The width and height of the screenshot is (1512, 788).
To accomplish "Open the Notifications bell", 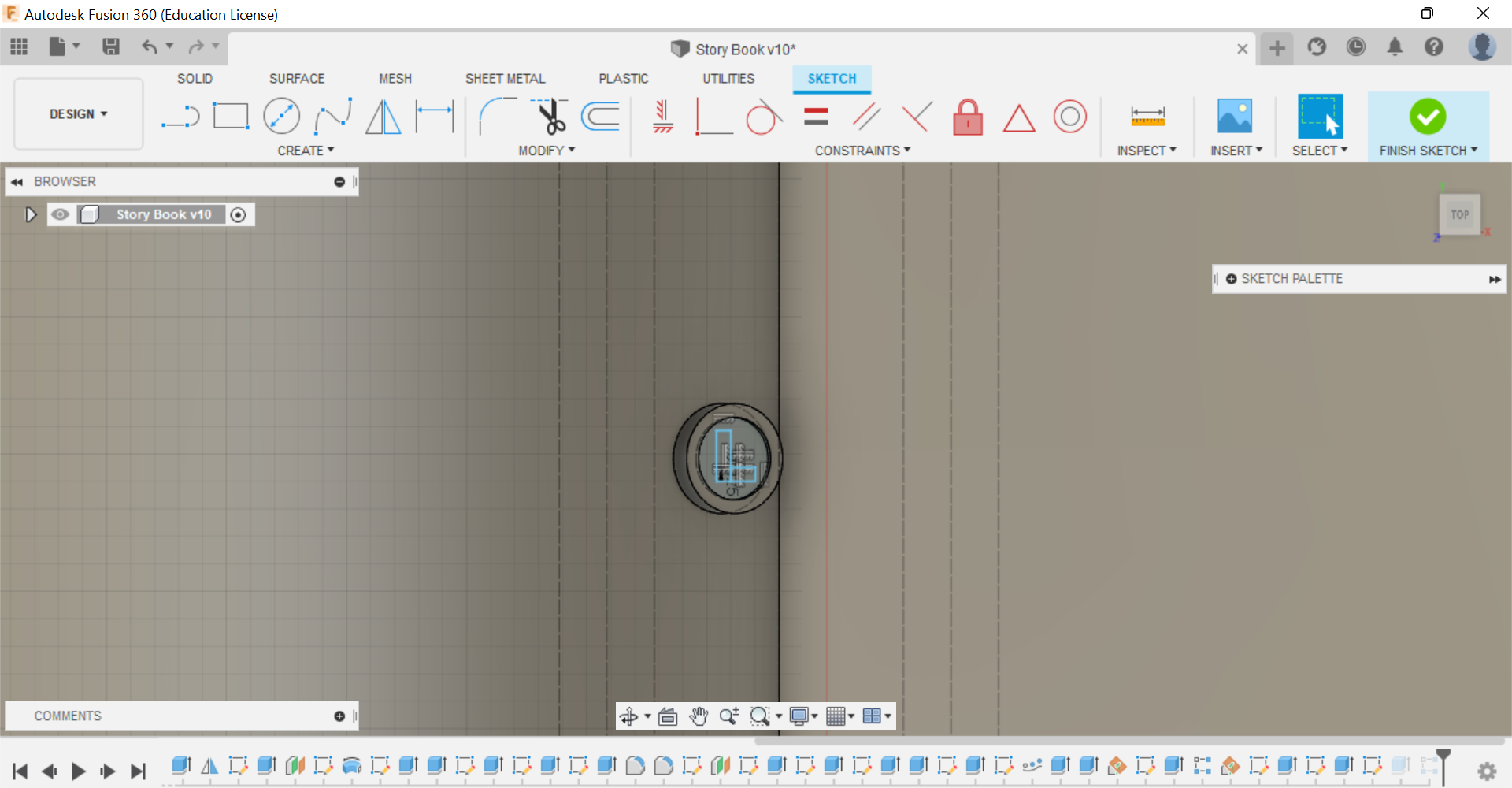I will click(x=1395, y=47).
